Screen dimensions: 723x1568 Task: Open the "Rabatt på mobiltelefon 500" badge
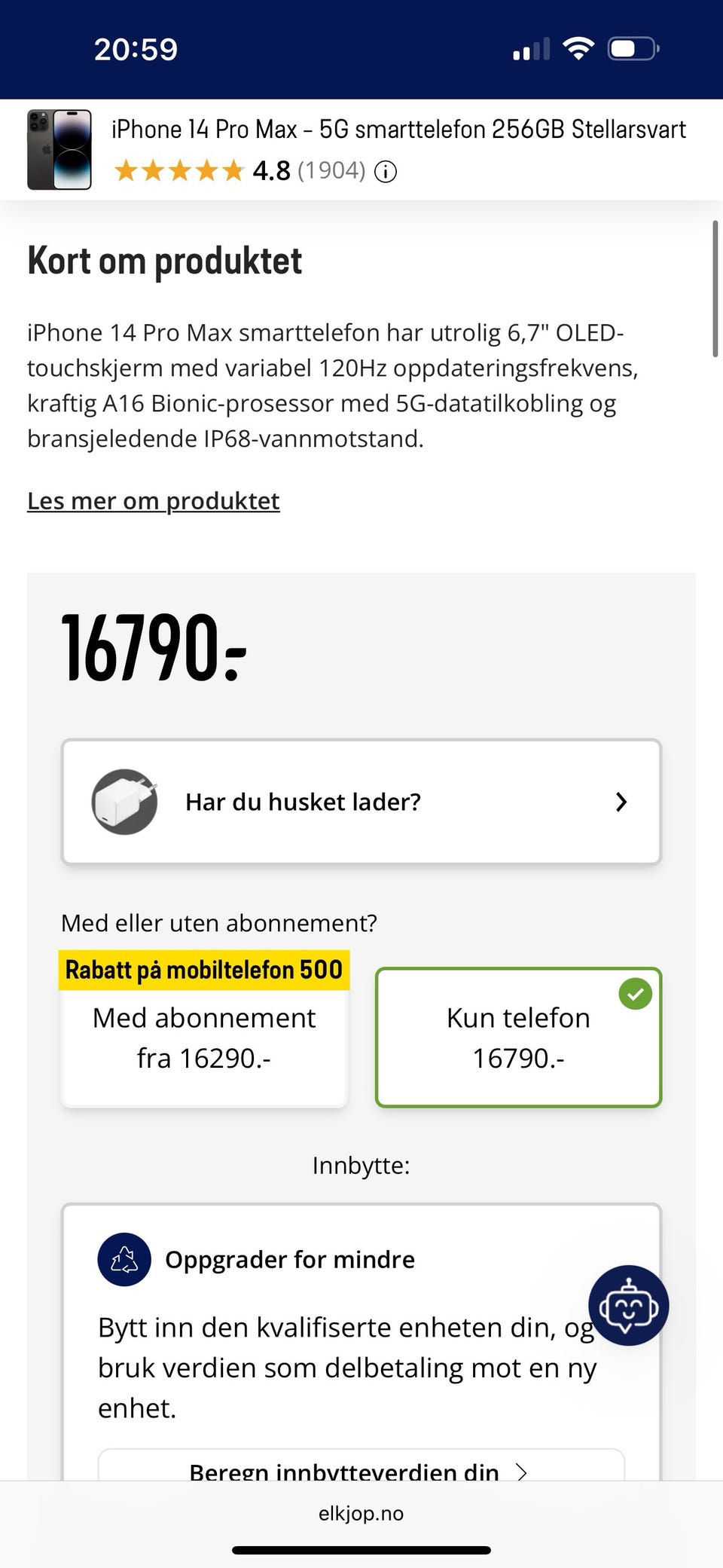click(203, 970)
